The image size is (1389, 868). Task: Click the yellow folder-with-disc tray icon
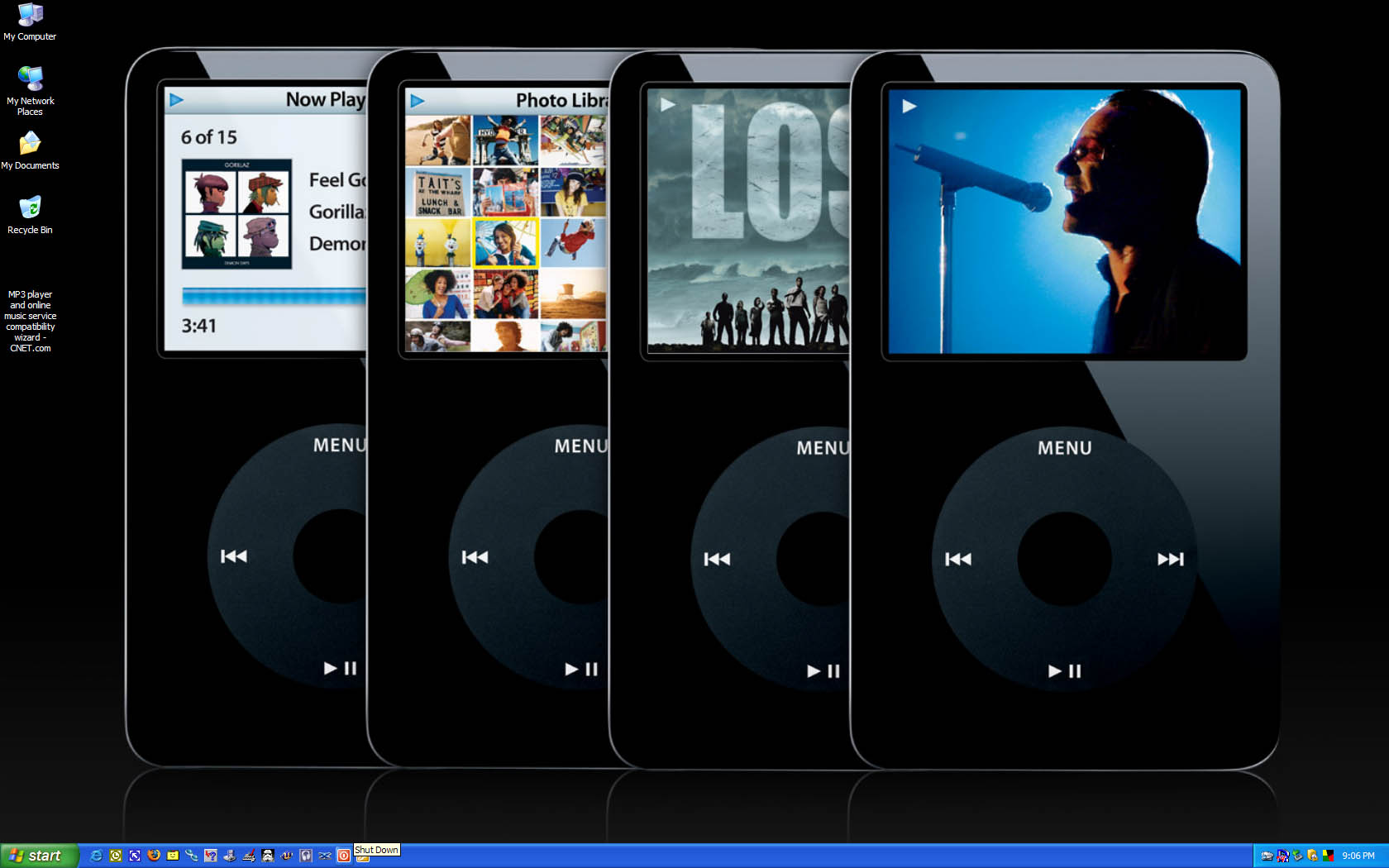(x=1313, y=856)
